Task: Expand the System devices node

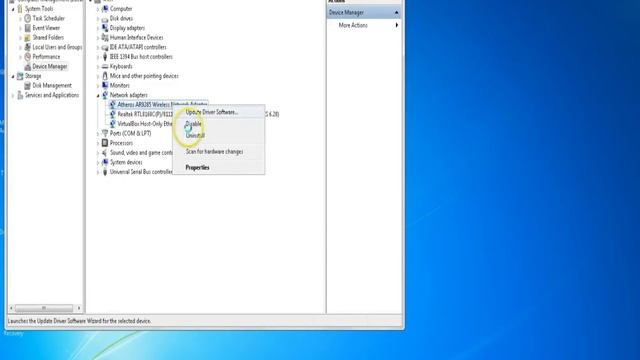Action: tap(98, 162)
